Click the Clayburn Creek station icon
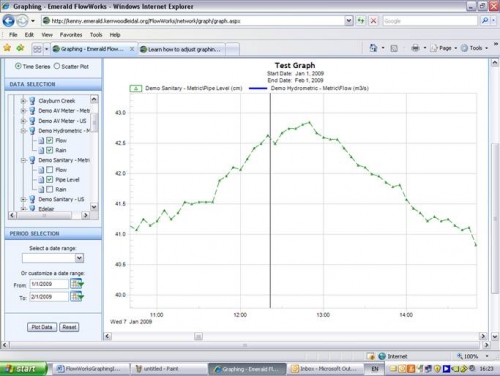The height and width of the screenshot is (376, 500). point(32,101)
